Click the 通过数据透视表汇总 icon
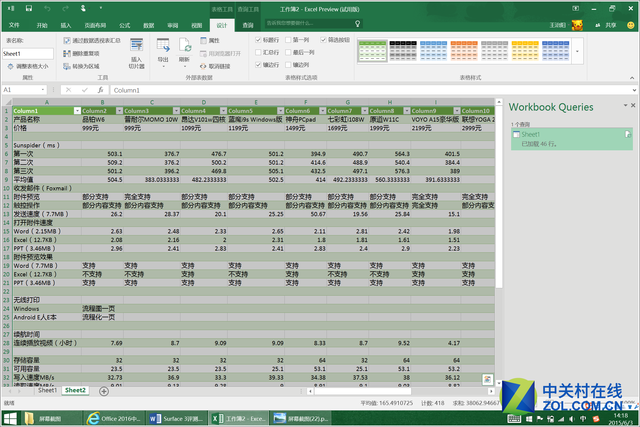640x427 pixels. (67, 40)
